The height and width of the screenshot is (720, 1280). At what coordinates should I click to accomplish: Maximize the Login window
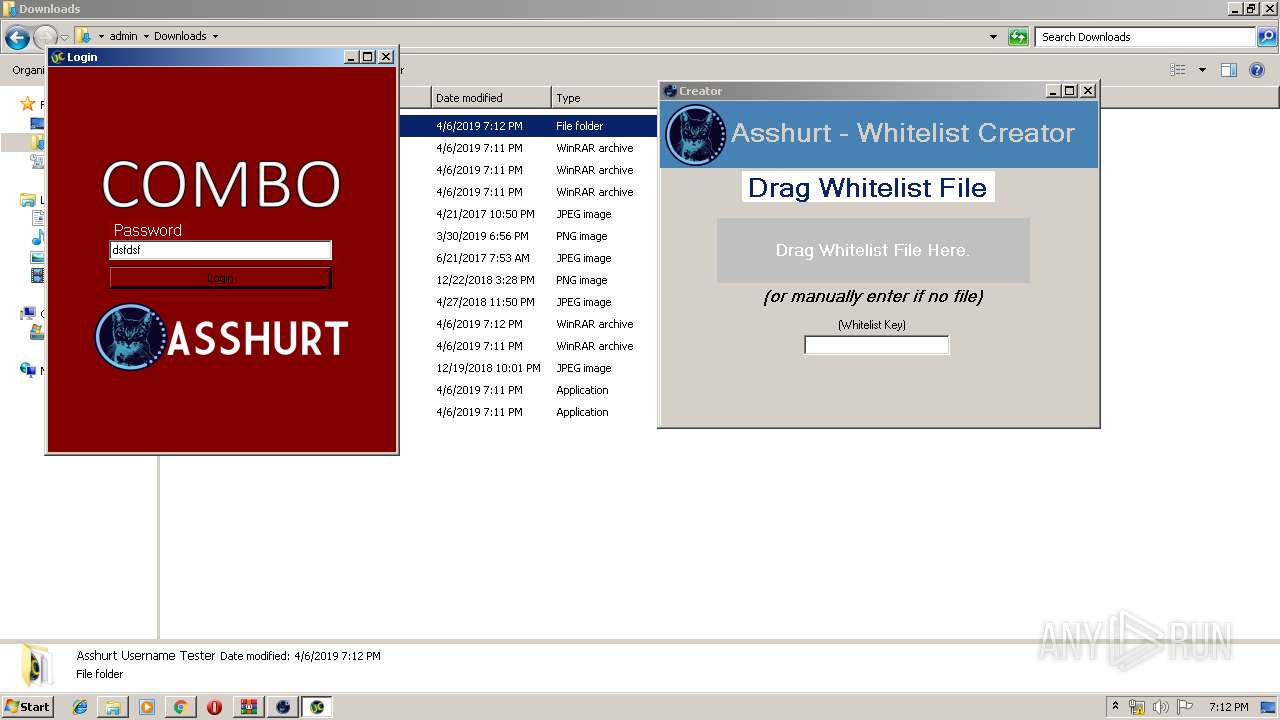(x=368, y=57)
